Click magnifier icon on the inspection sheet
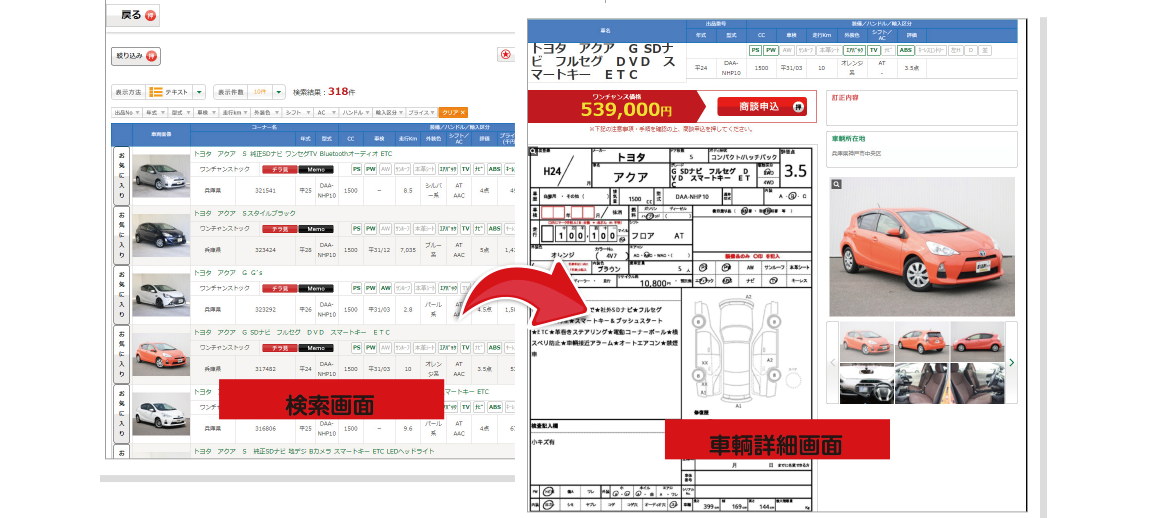This screenshot has height=518, width=1163. pyautogui.click(x=533, y=151)
